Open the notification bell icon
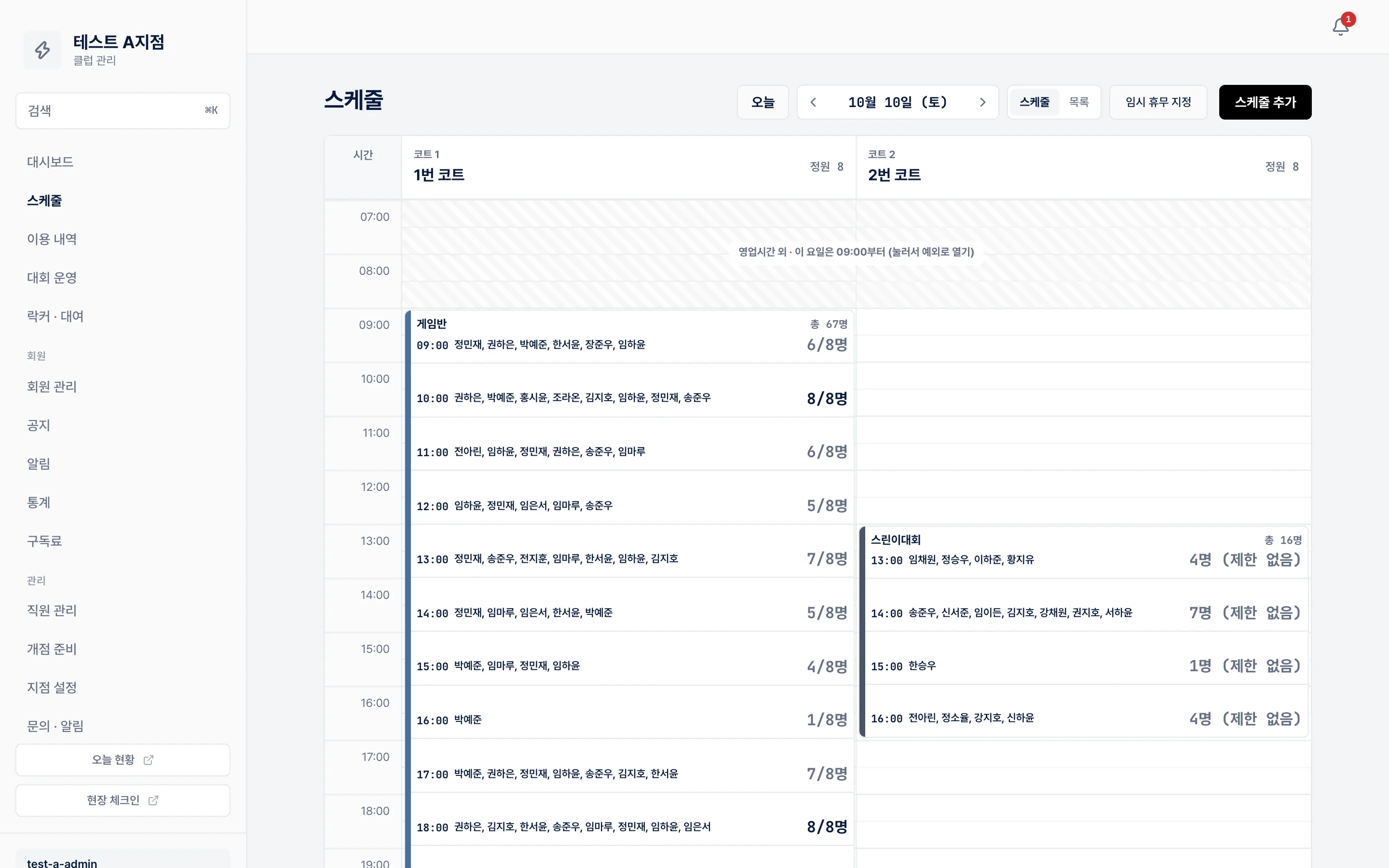The height and width of the screenshot is (868, 1389). pyautogui.click(x=1340, y=27)
